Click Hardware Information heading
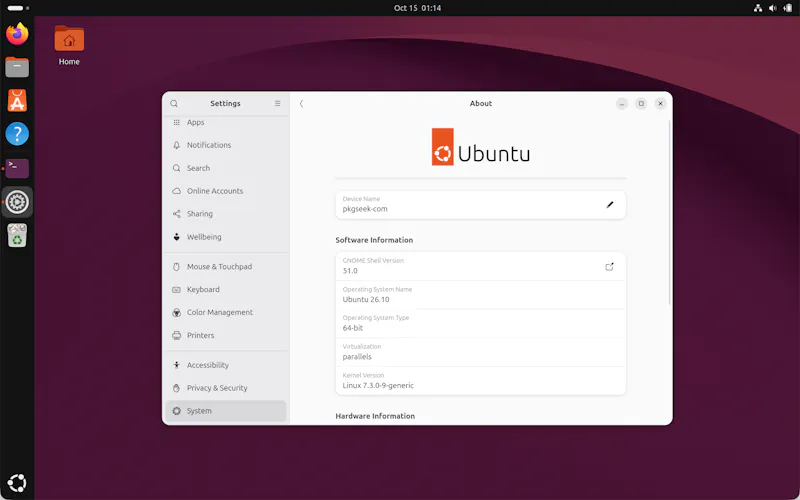800x500 pixels. (x=375, y=416)
